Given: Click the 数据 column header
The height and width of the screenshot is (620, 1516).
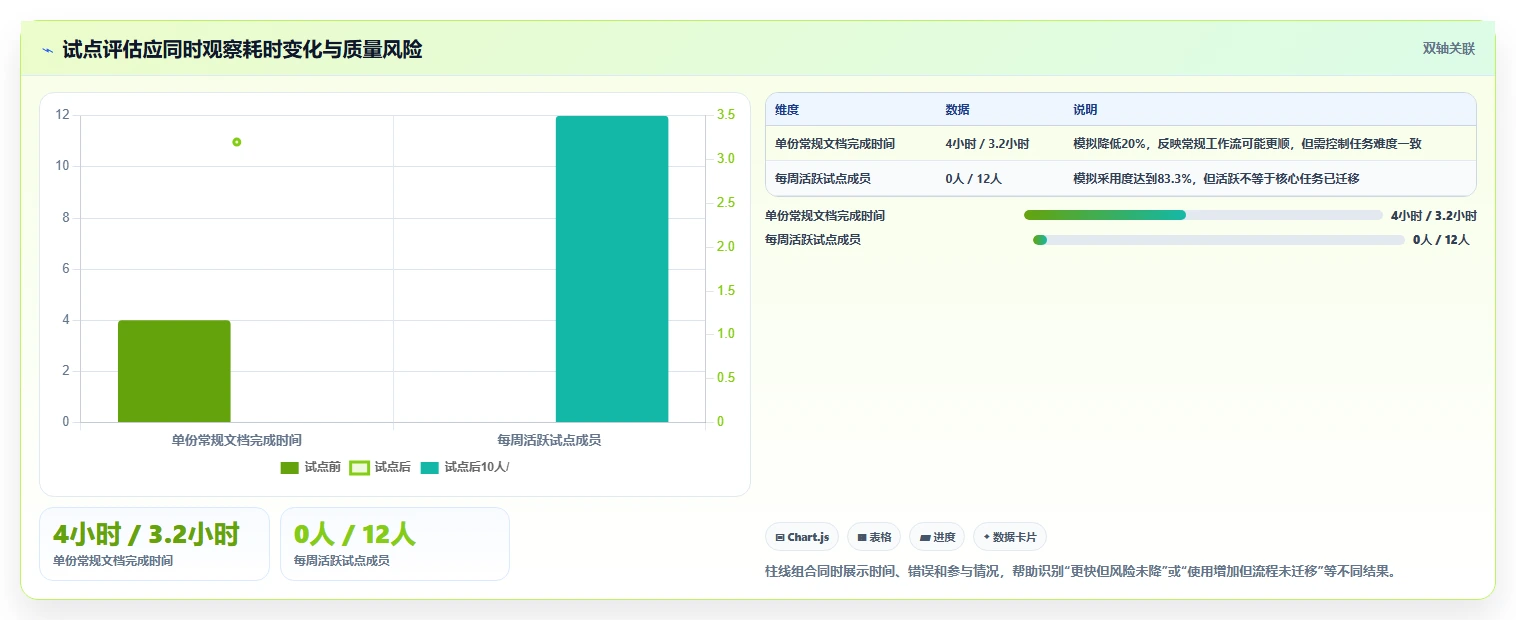Looking at the screenshot, I should [x=957, y=110].
